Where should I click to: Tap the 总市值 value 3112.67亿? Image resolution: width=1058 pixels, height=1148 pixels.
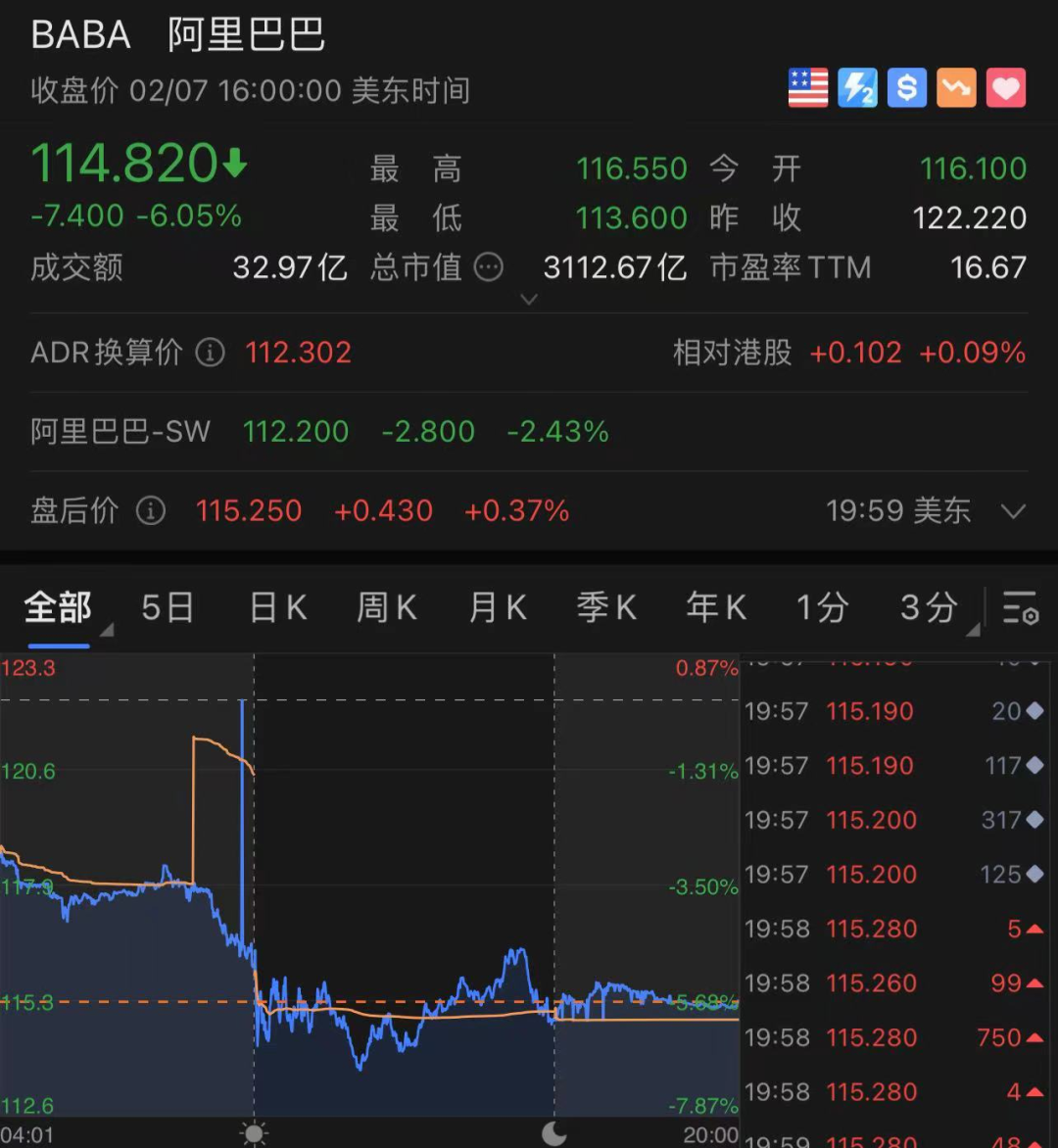[615, 268]
